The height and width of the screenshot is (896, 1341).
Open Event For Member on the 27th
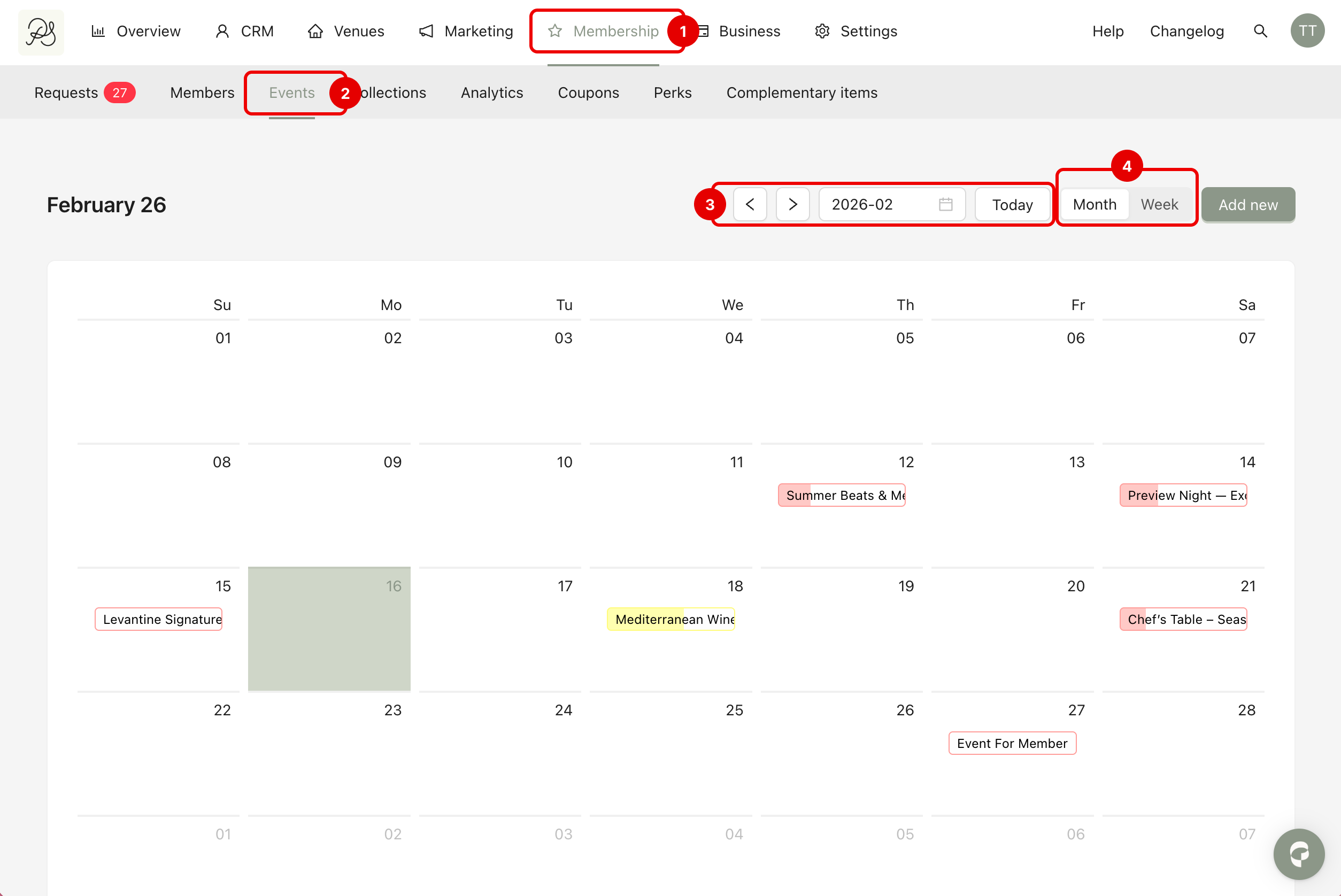point(1012,744)
